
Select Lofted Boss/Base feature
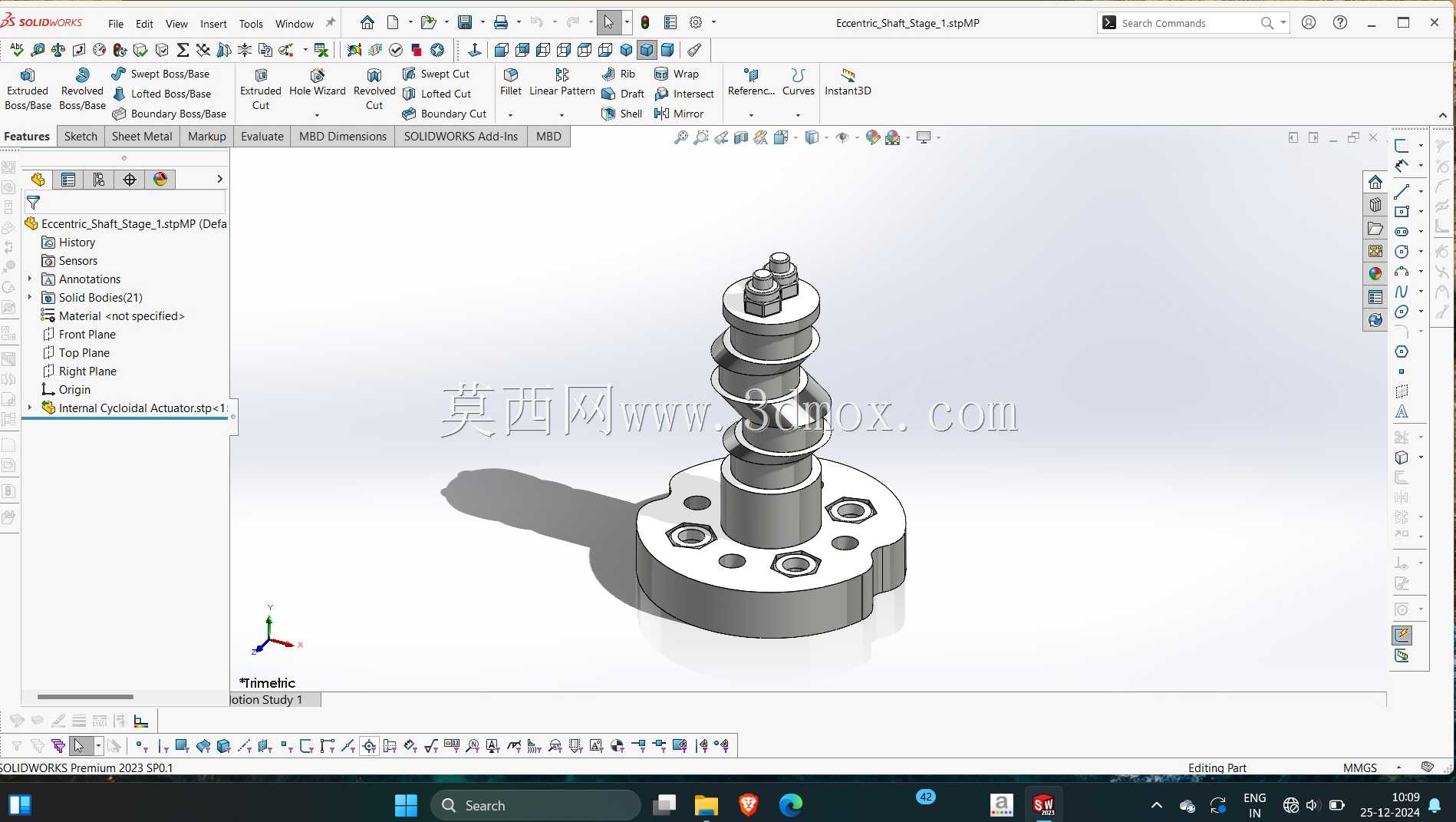(x=161, y=94)
